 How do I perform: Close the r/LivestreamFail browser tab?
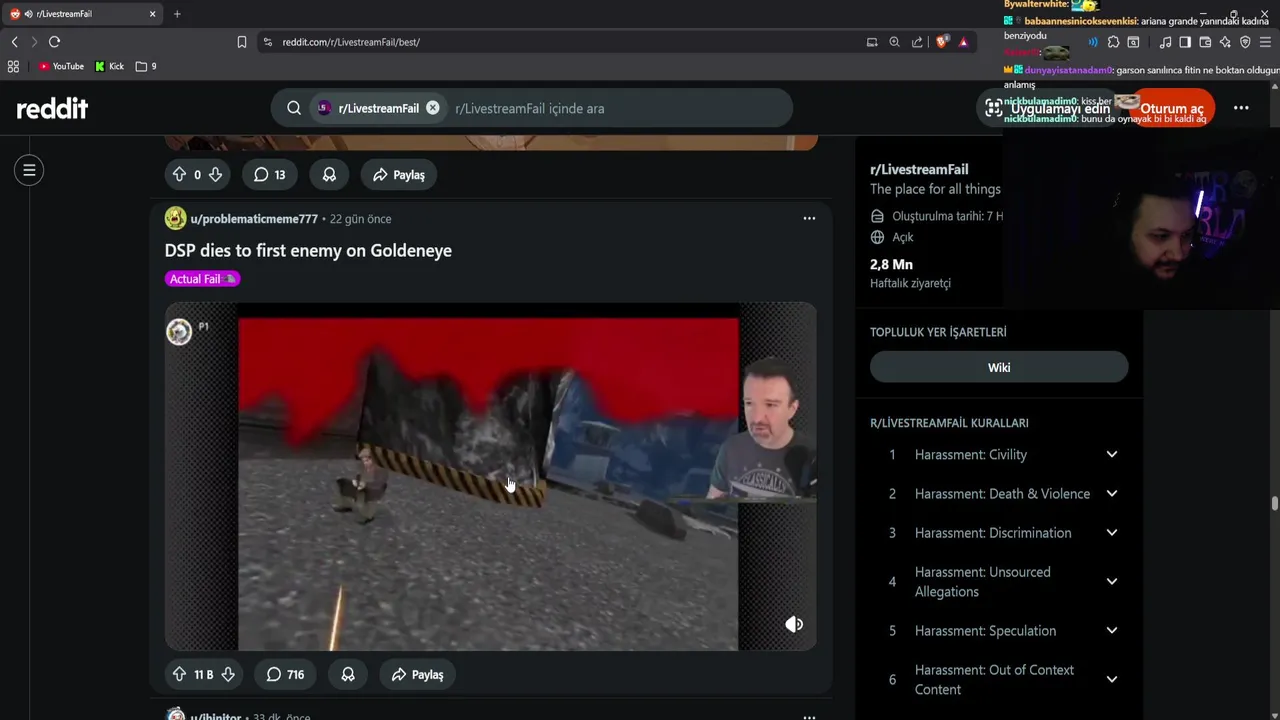coord(152,14)
